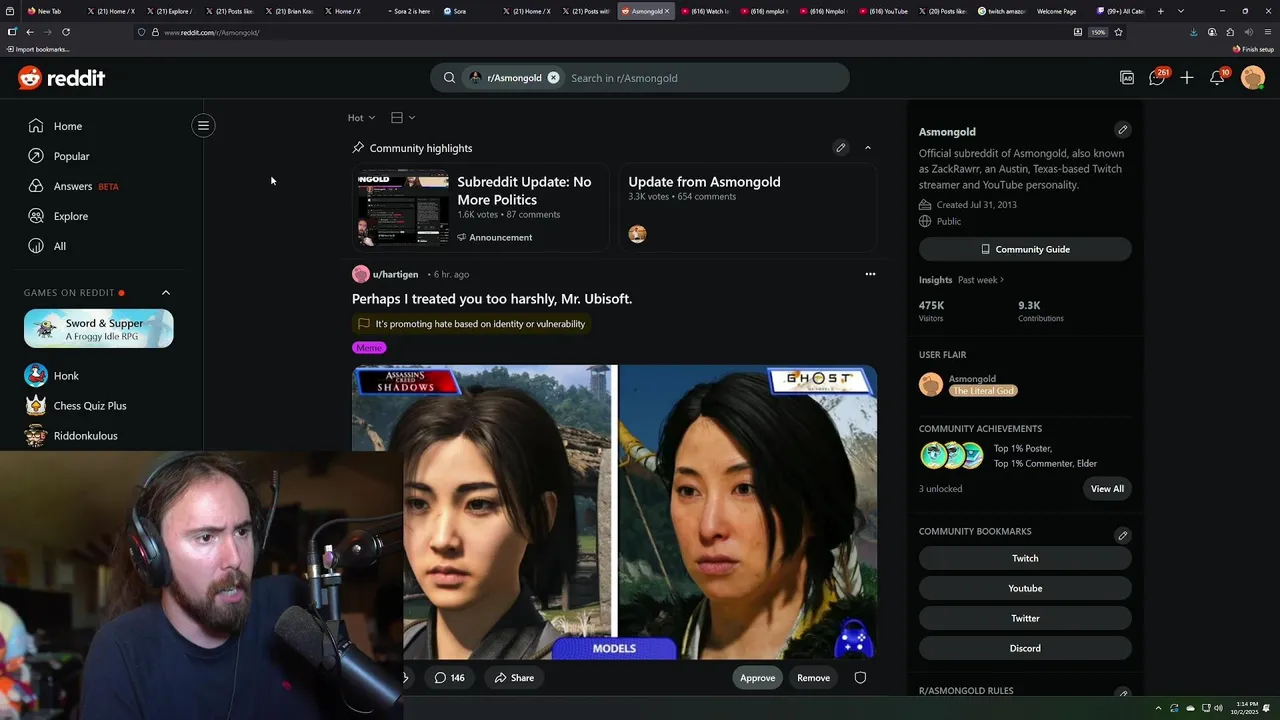Screen dimensions: 1280x720
Task: Collapse the Community highlights section
Action: pyautogui.click(x=867, y=148)
